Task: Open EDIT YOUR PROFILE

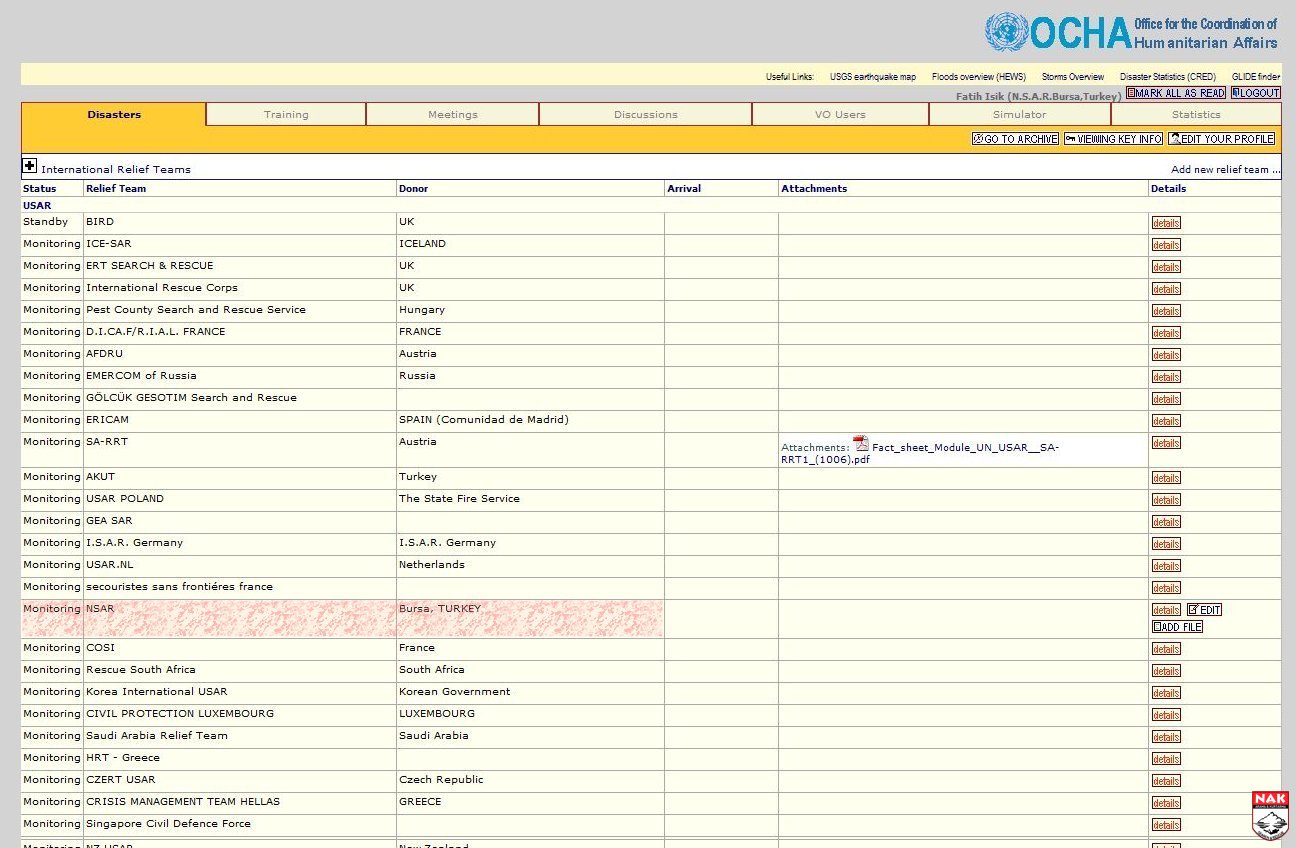Action: click(x=1222, y=139)
